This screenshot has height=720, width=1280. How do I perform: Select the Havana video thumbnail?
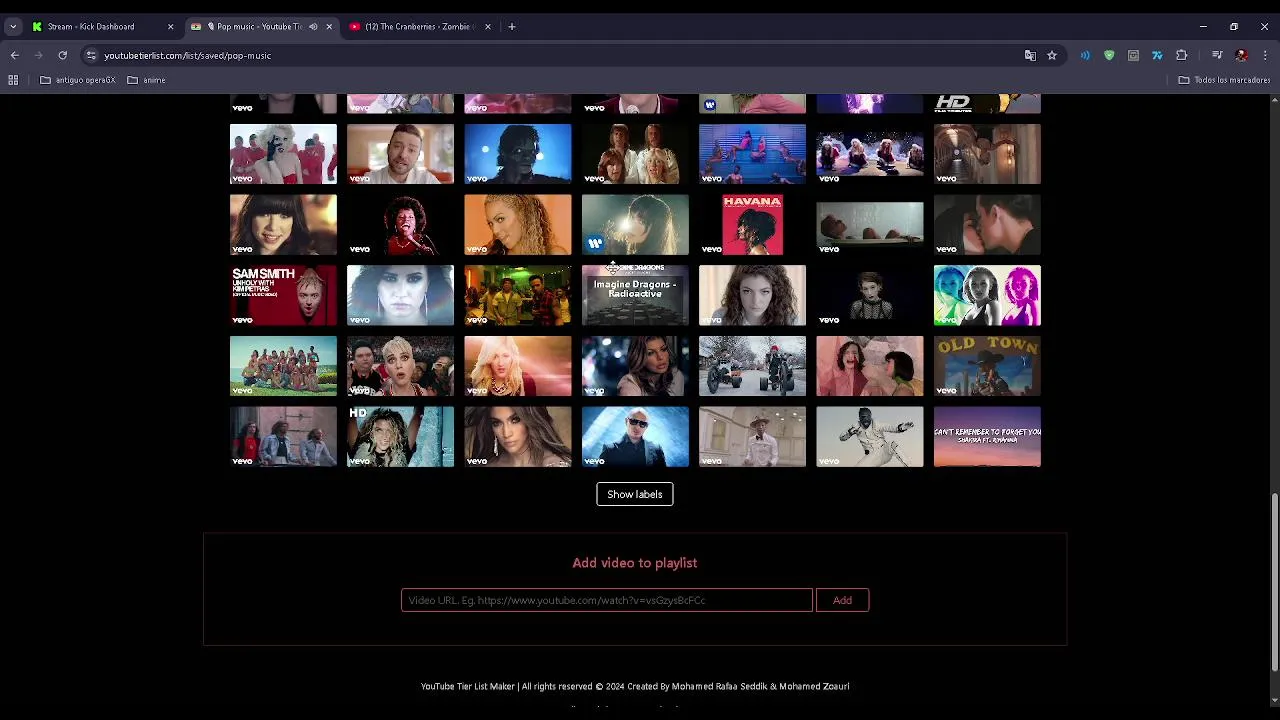tap(752, 225)
